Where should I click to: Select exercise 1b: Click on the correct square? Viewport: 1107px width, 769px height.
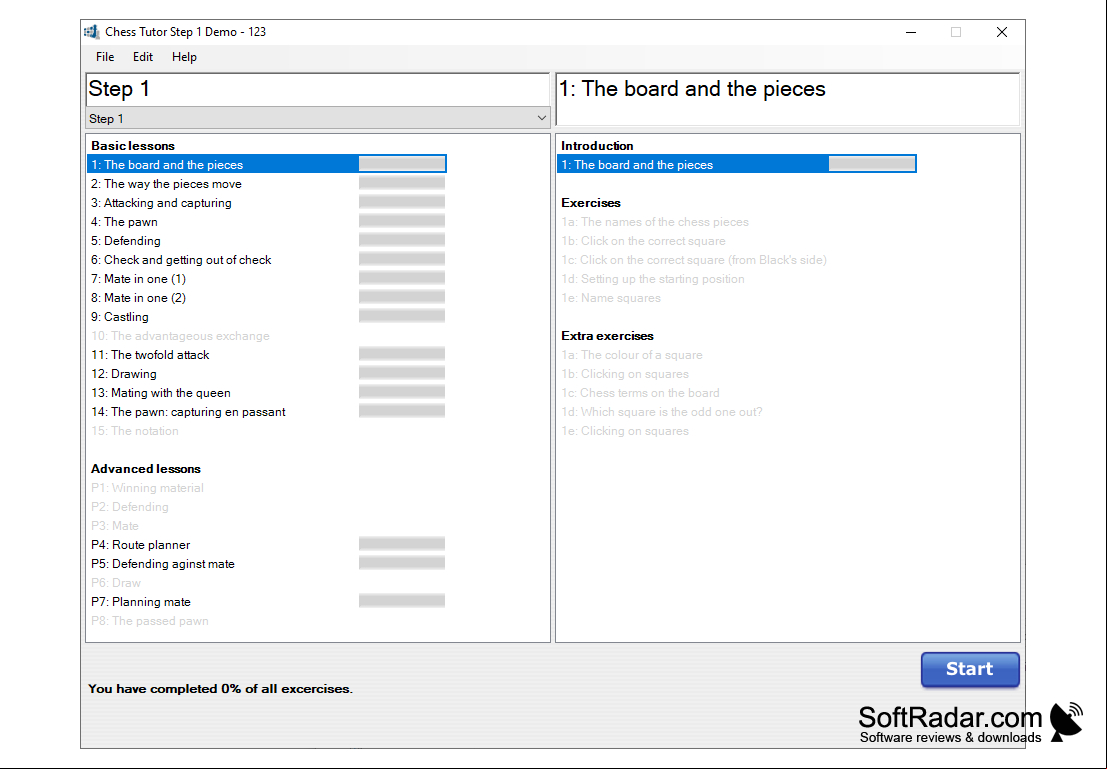tap(643, 241)
